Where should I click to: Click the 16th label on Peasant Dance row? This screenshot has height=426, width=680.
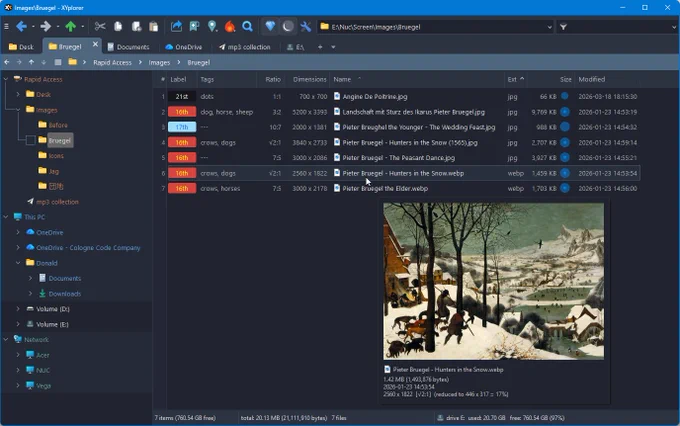pyautogui.click(x=182, y=158)
